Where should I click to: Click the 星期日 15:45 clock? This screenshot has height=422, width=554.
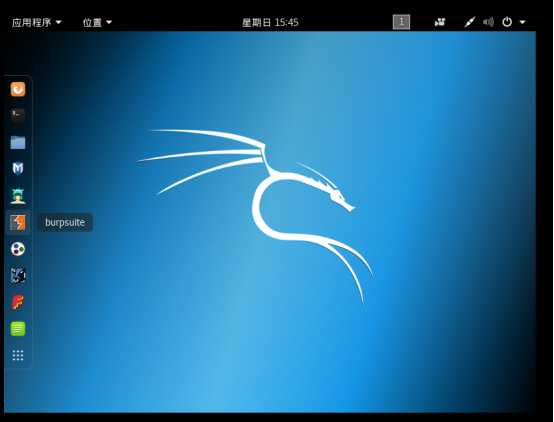click(x=270, y=22)
